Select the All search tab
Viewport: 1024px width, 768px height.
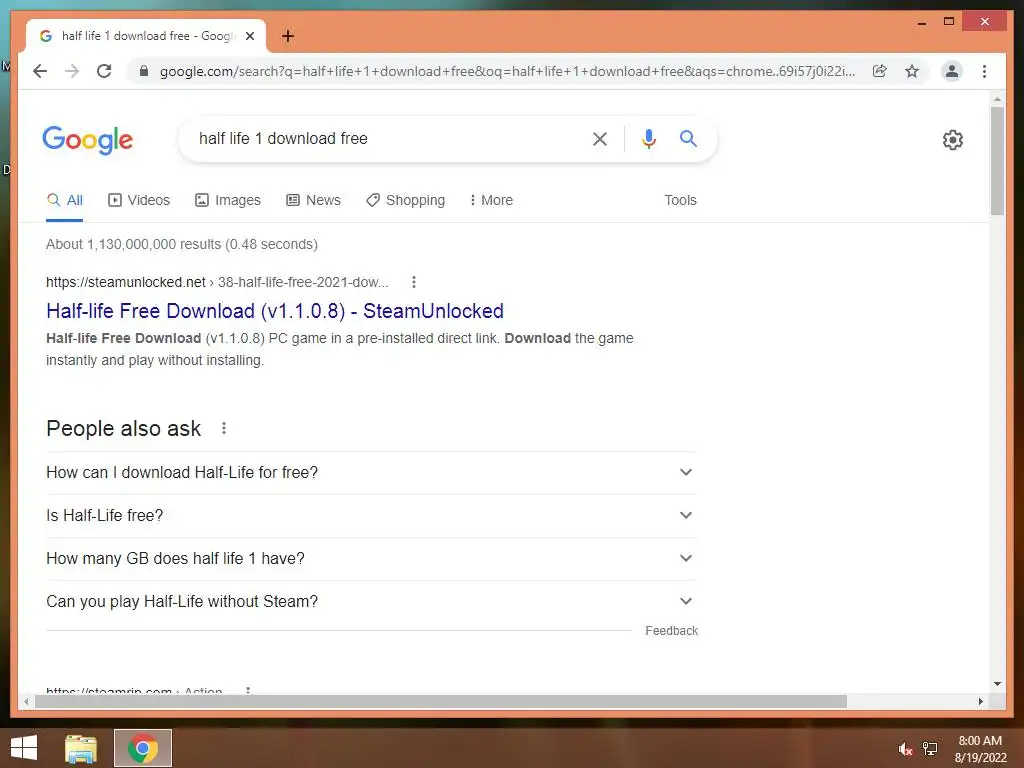65,200
